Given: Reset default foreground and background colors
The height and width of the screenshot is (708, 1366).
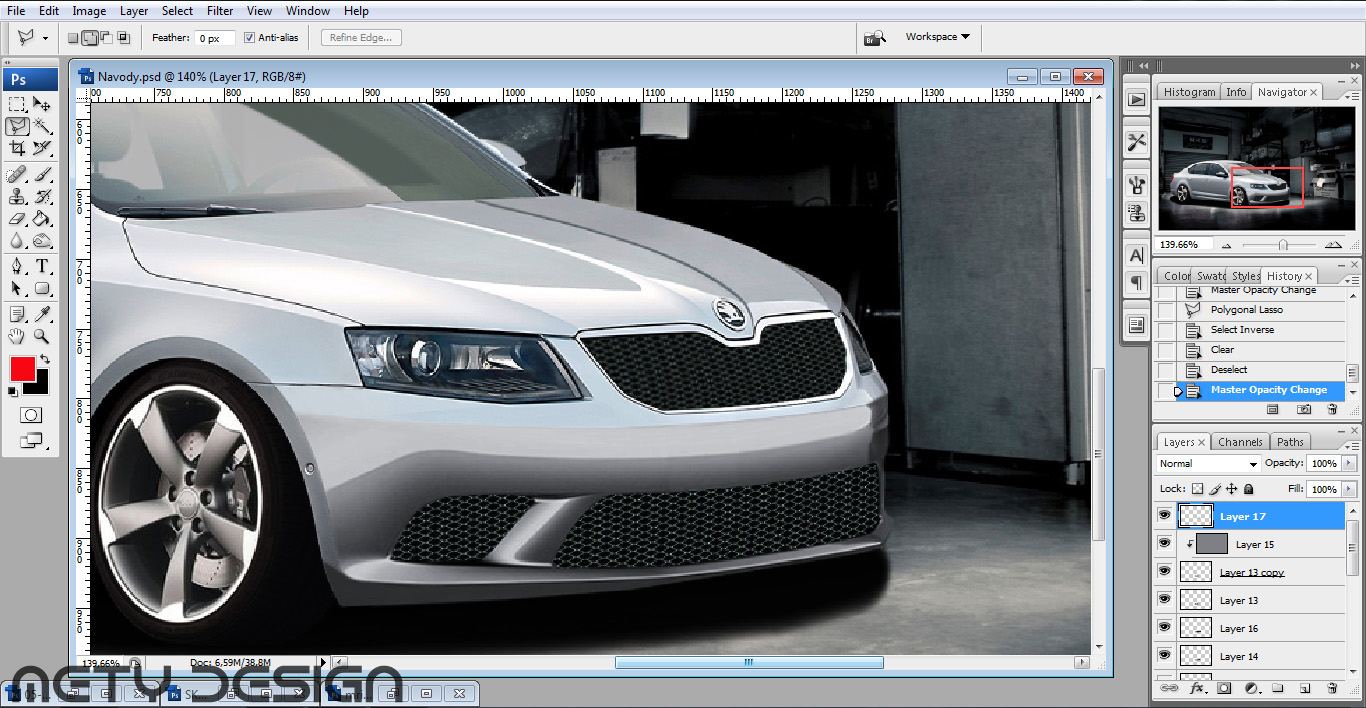Looking at the screenshot, I should pyautogui.click(x=13, y=392).
